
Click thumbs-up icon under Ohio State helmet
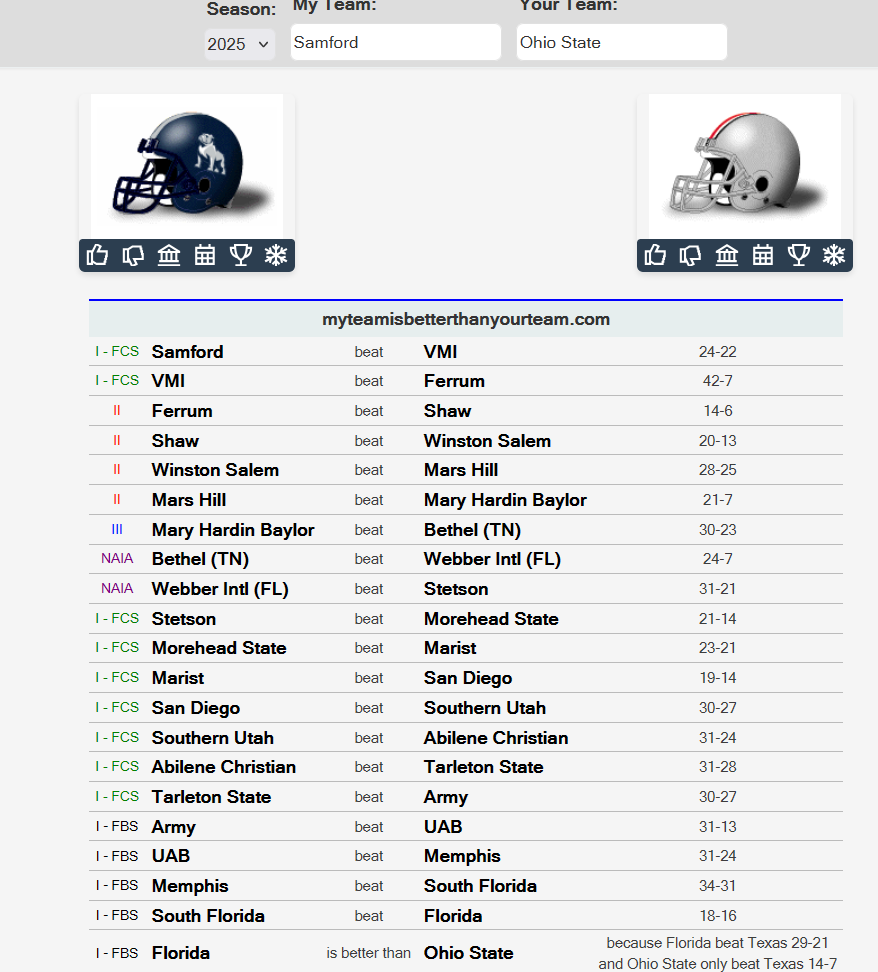[x=655, y=255]
